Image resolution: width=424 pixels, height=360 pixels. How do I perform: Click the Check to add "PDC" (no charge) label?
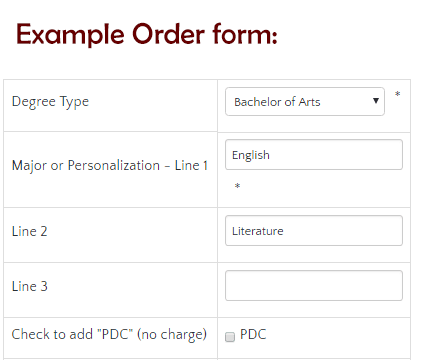tap(109, 334)
